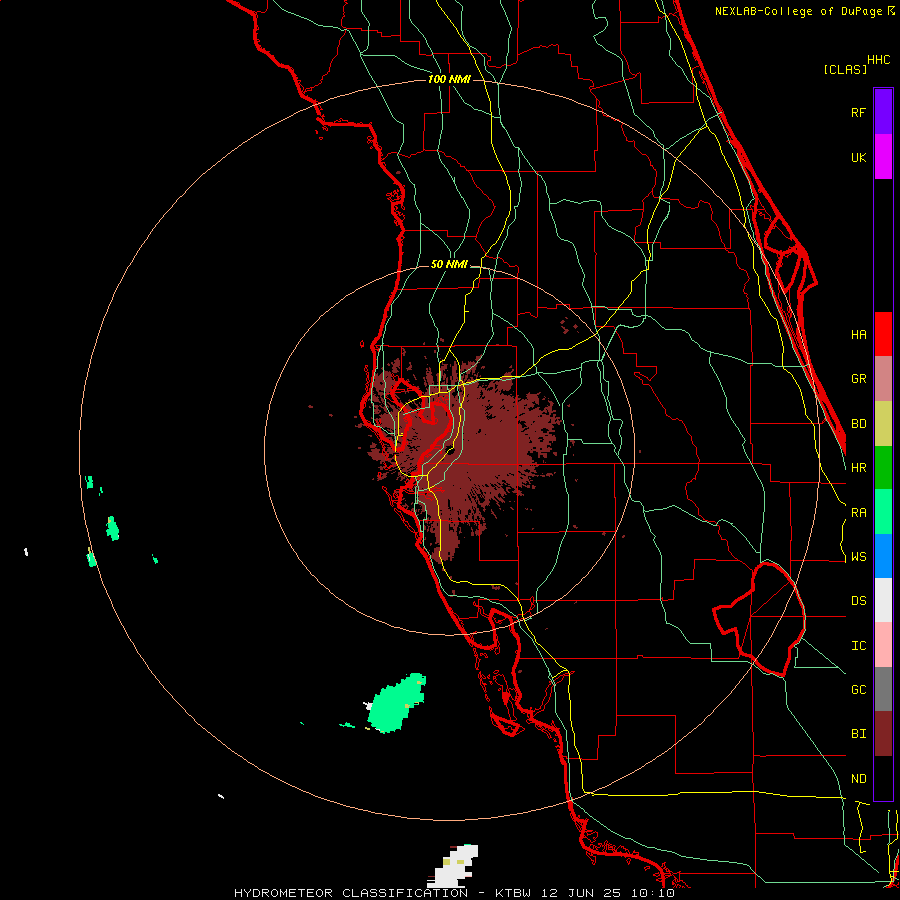Click the "RF" legend label
Image resolution: width=900 pixels, height=900 pixels.
click(x=858, y=112)
